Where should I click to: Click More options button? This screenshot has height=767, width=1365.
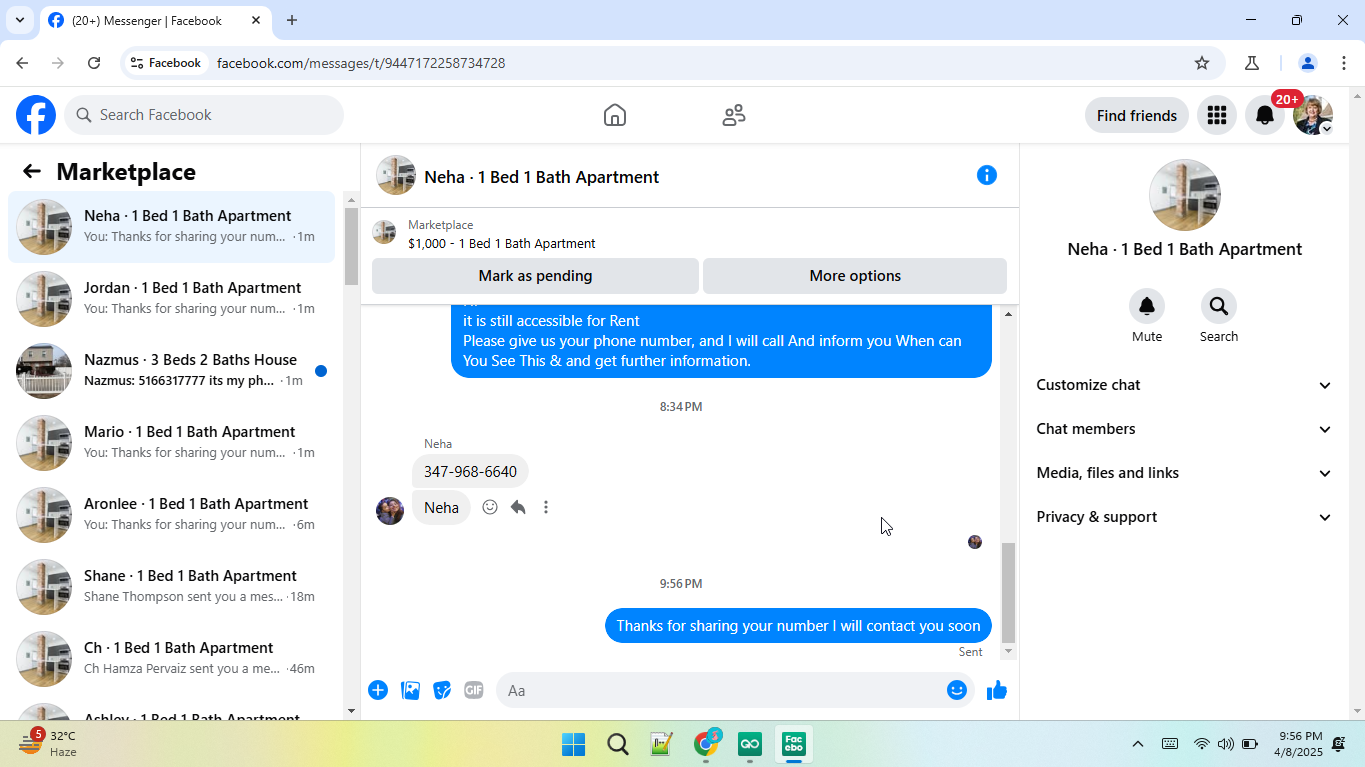point(855,276)
